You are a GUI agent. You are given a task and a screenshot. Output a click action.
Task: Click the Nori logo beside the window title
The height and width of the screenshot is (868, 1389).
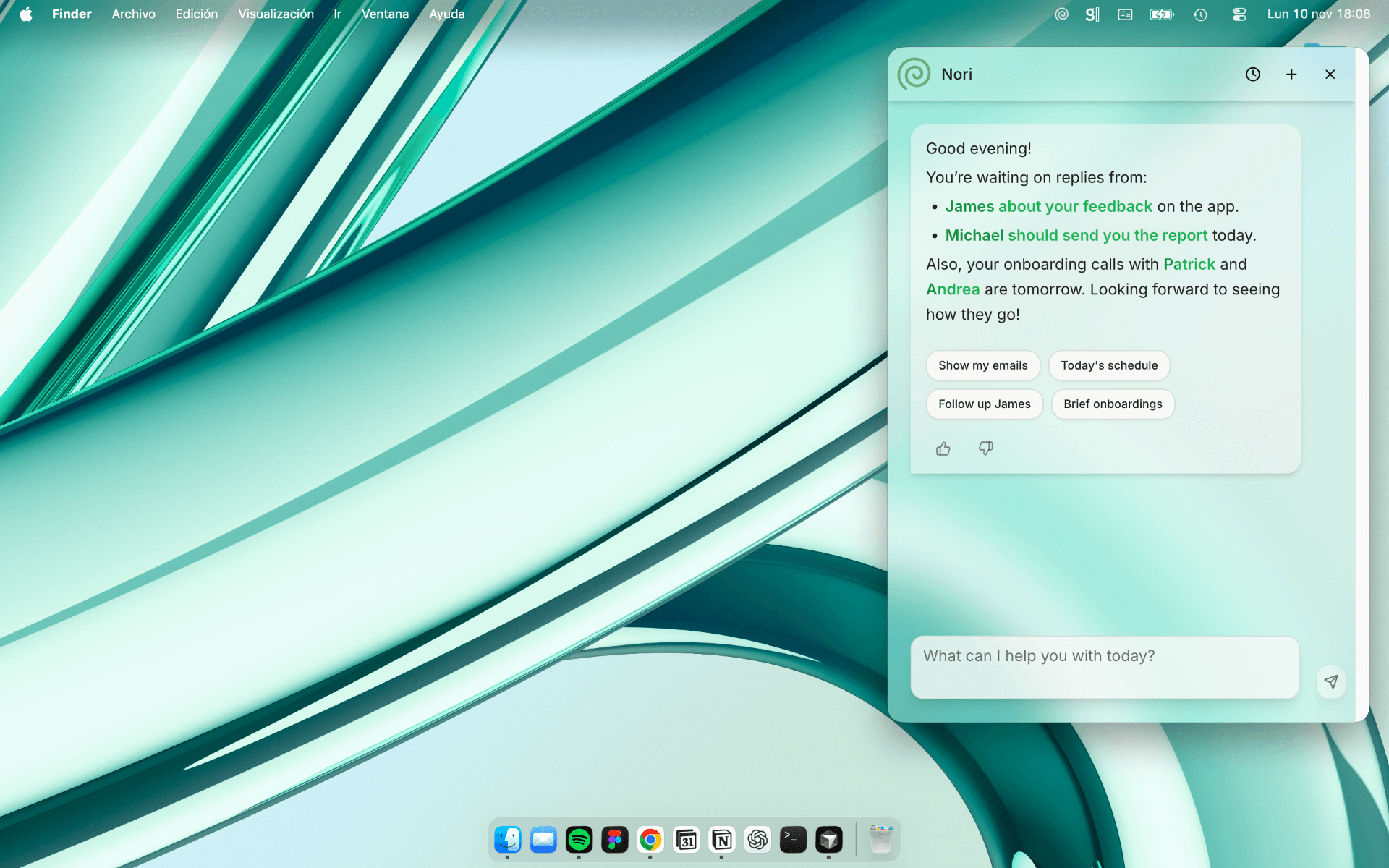coord(913,73)
